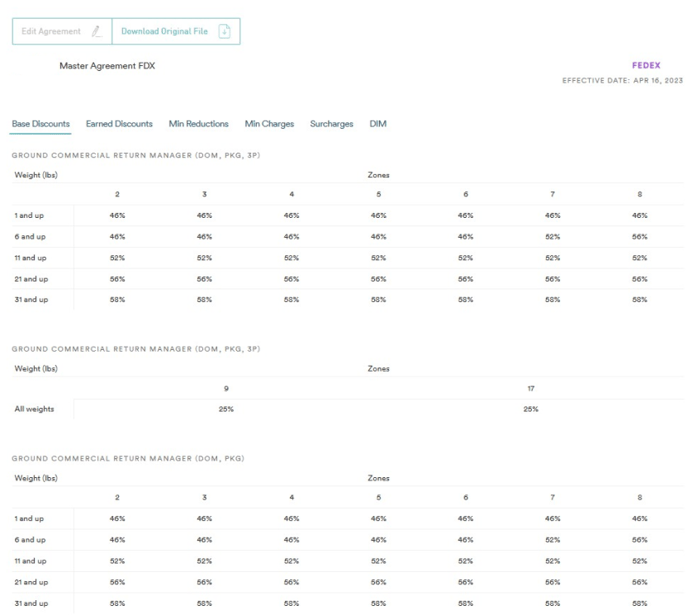Click the topmost Return Manager (DOM, PKG, 3P) heading

(x=135, y=155)
